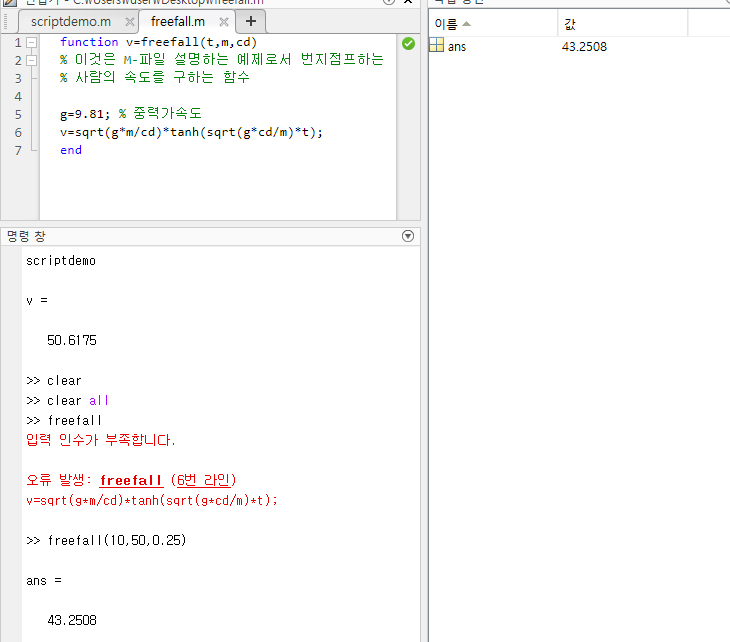Collapse the function fold on line 1
Viewport: 730px width, 642px height.
tap(31, 42)
